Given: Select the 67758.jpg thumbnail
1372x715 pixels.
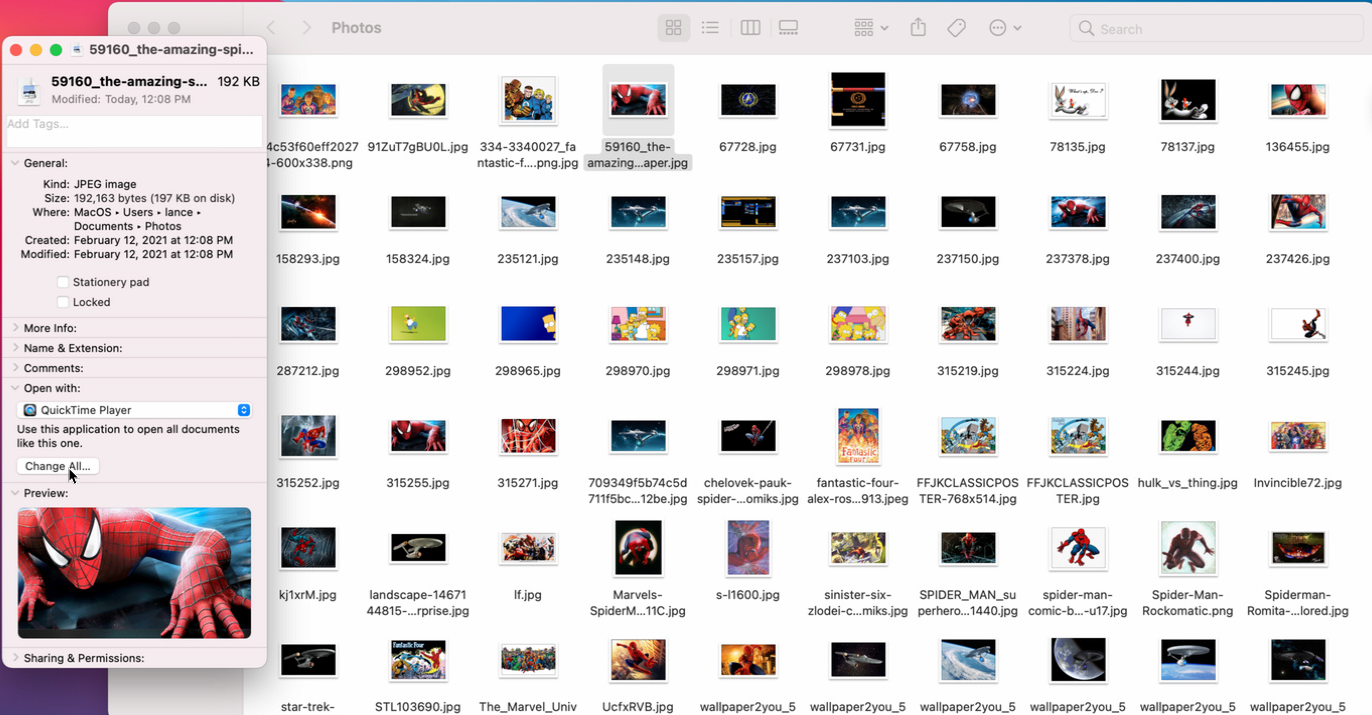Looking at the screenshot, I should (968, 100).
